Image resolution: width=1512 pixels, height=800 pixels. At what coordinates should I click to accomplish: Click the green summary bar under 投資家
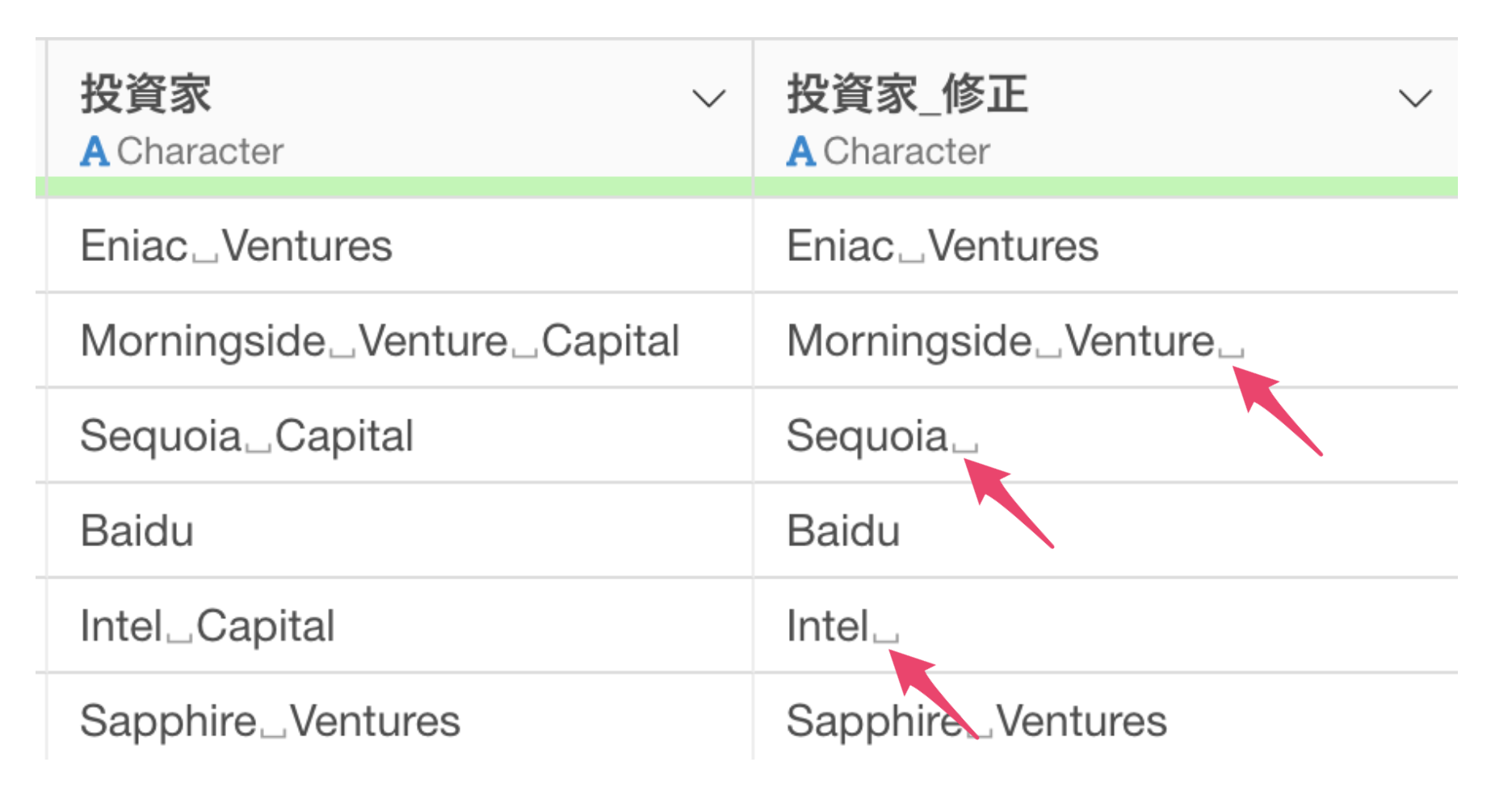click(400, 187)
